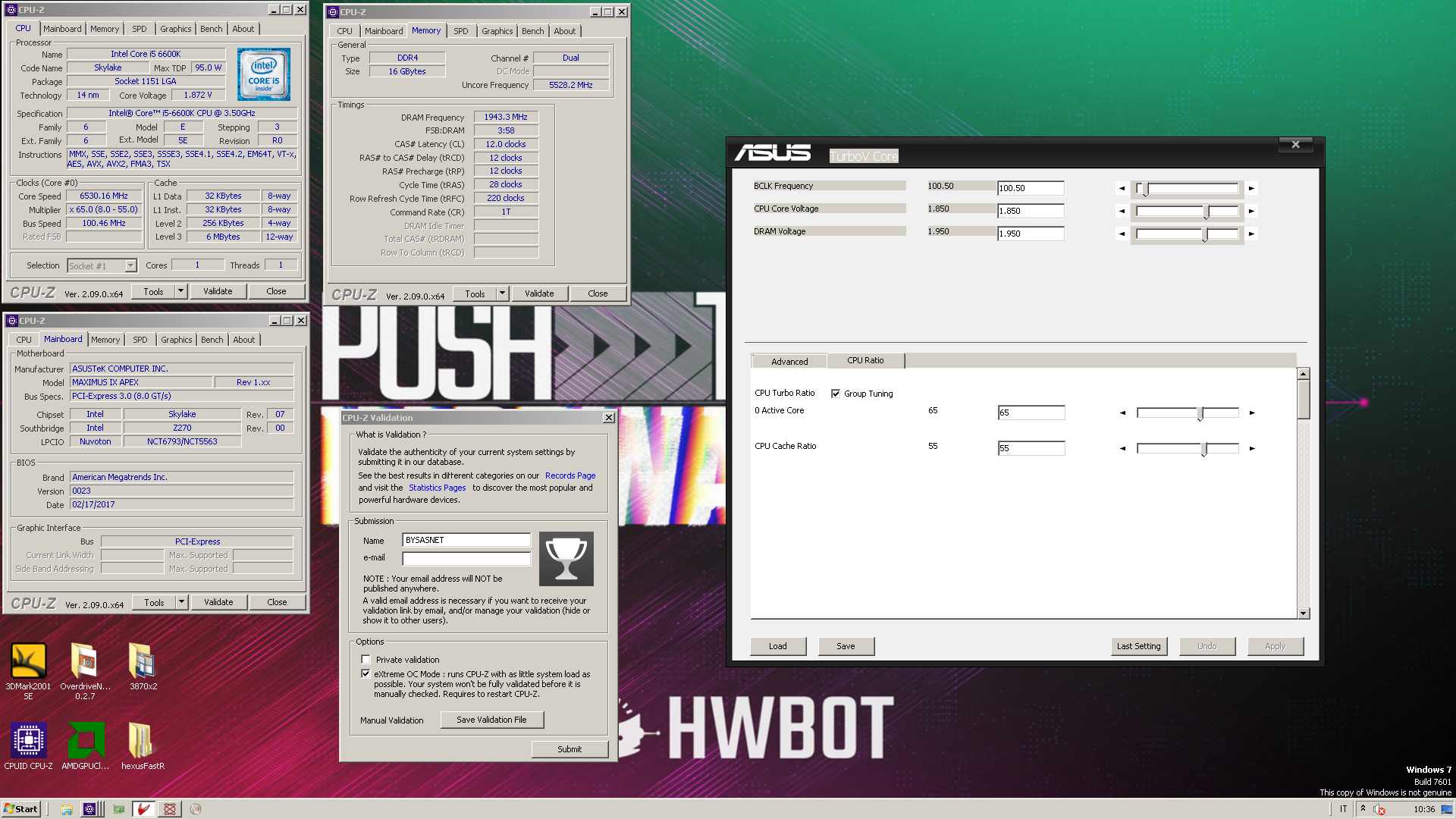Screen dimensions: 1456x819
Task: Click the round gauge icon in the taskbar
Action: 196,809
